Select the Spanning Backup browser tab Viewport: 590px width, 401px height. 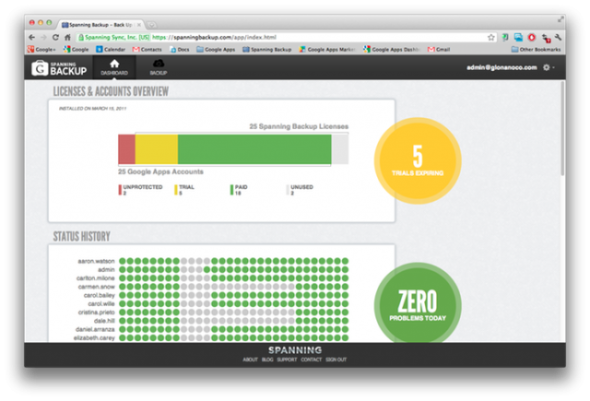tap(100, 25)
